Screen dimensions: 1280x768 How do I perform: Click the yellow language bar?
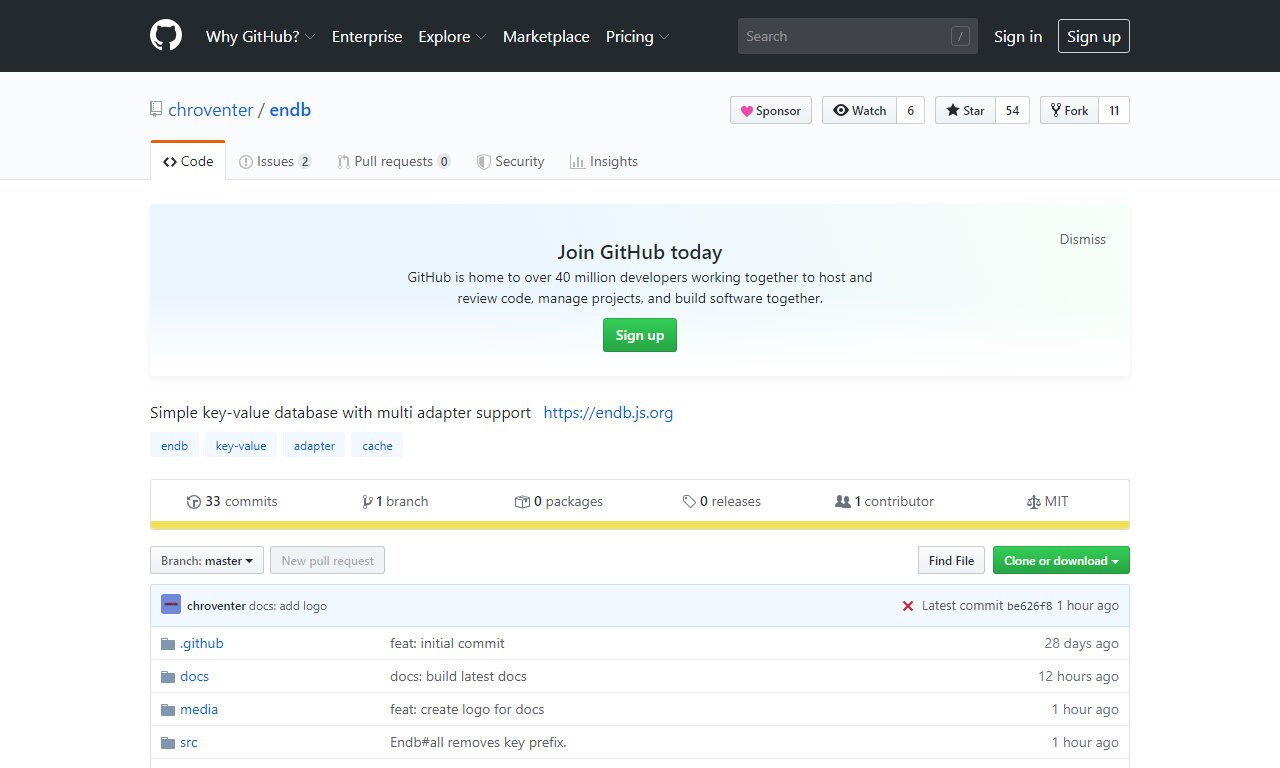pyautogui.click(x=640, y=525)
